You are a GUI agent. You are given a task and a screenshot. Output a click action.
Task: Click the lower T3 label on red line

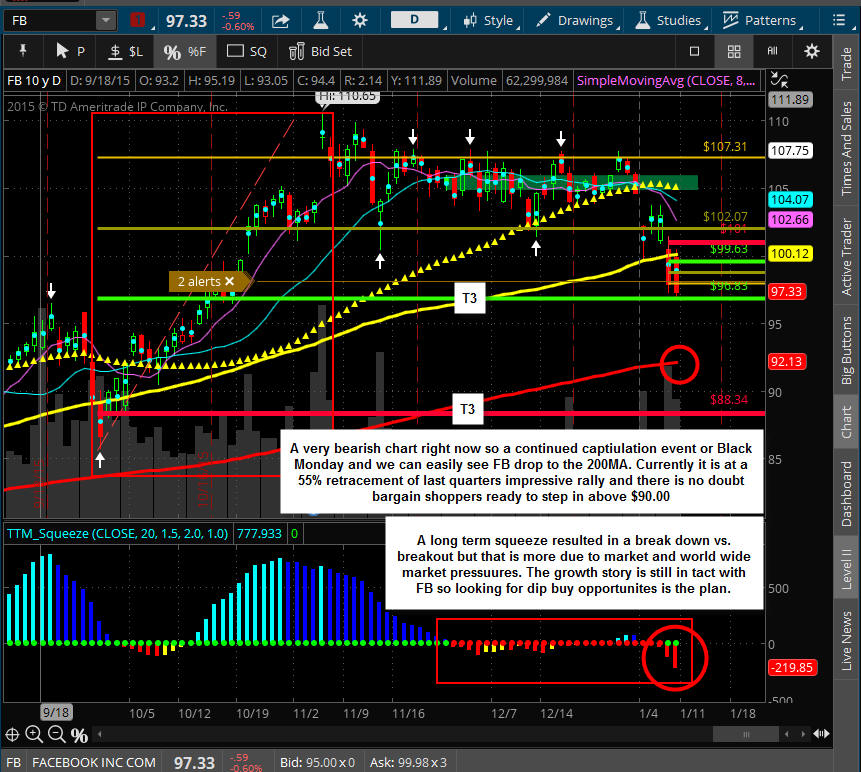(468, 409)
